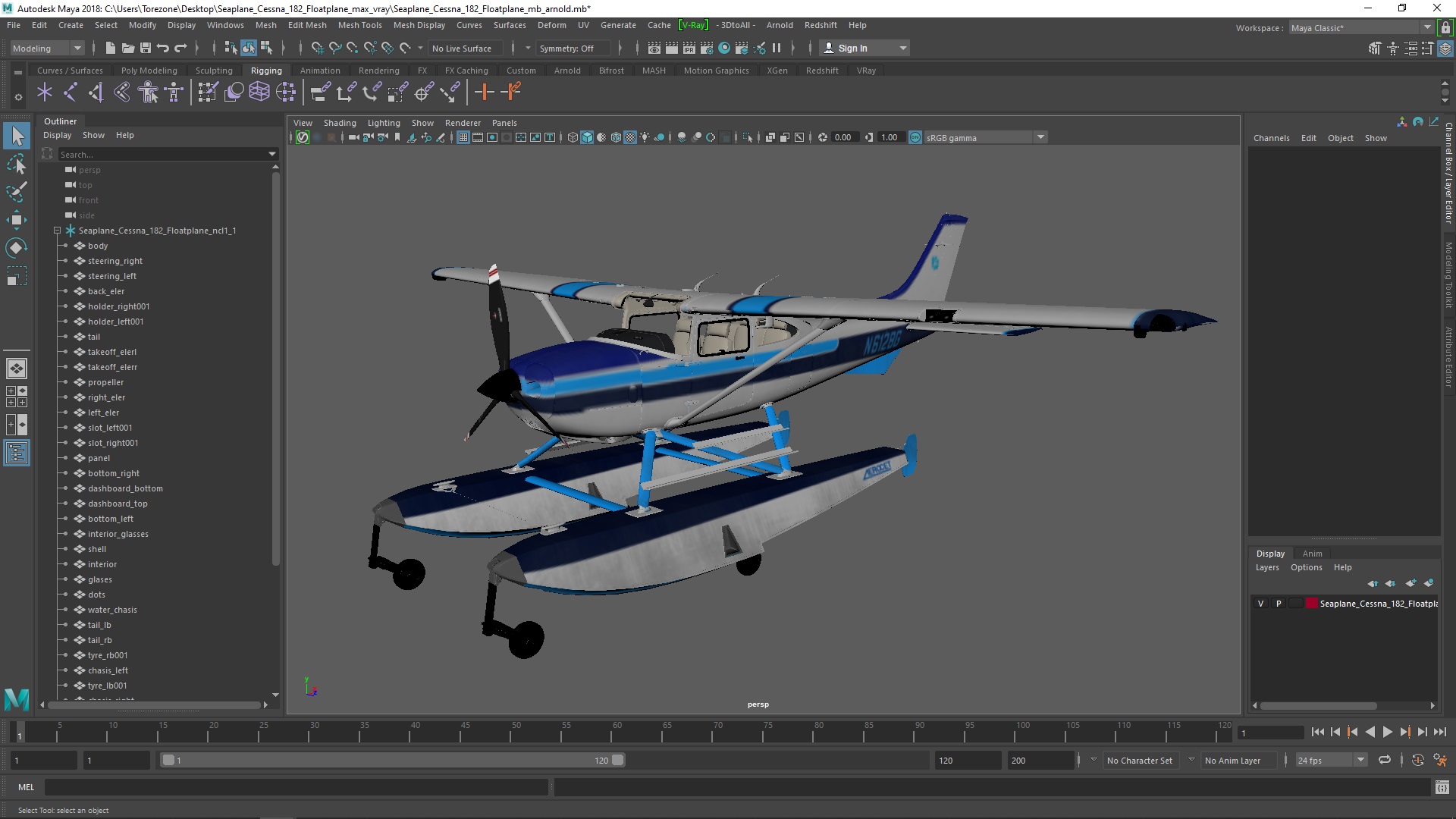This screenshot has width=1456, height=819.
Task: Switch to the Poly Modeling shelf tab
Action: (x=149, y=71)
